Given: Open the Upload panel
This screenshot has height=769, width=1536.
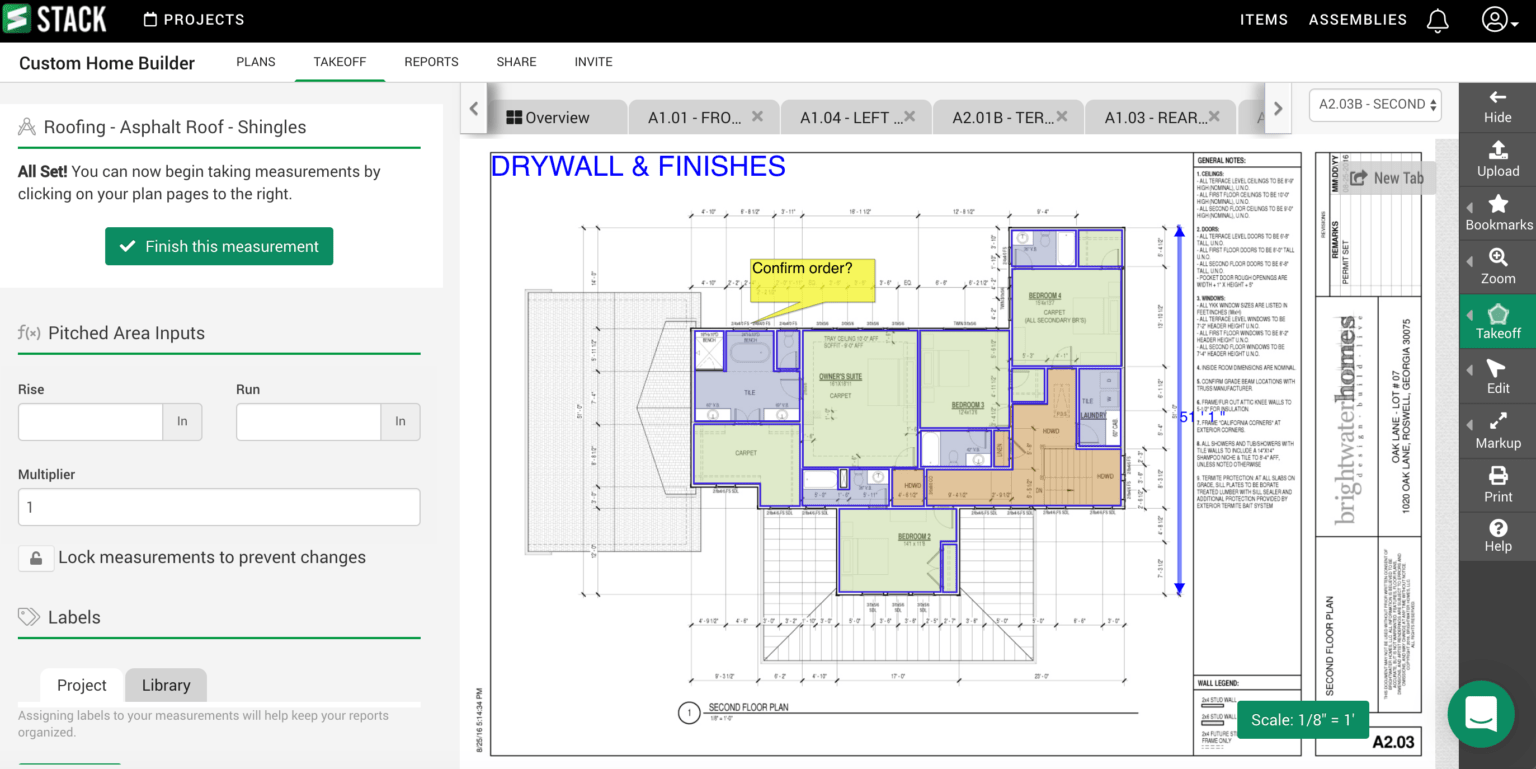Looking at the screenshot, I should tap(1497, 159).
